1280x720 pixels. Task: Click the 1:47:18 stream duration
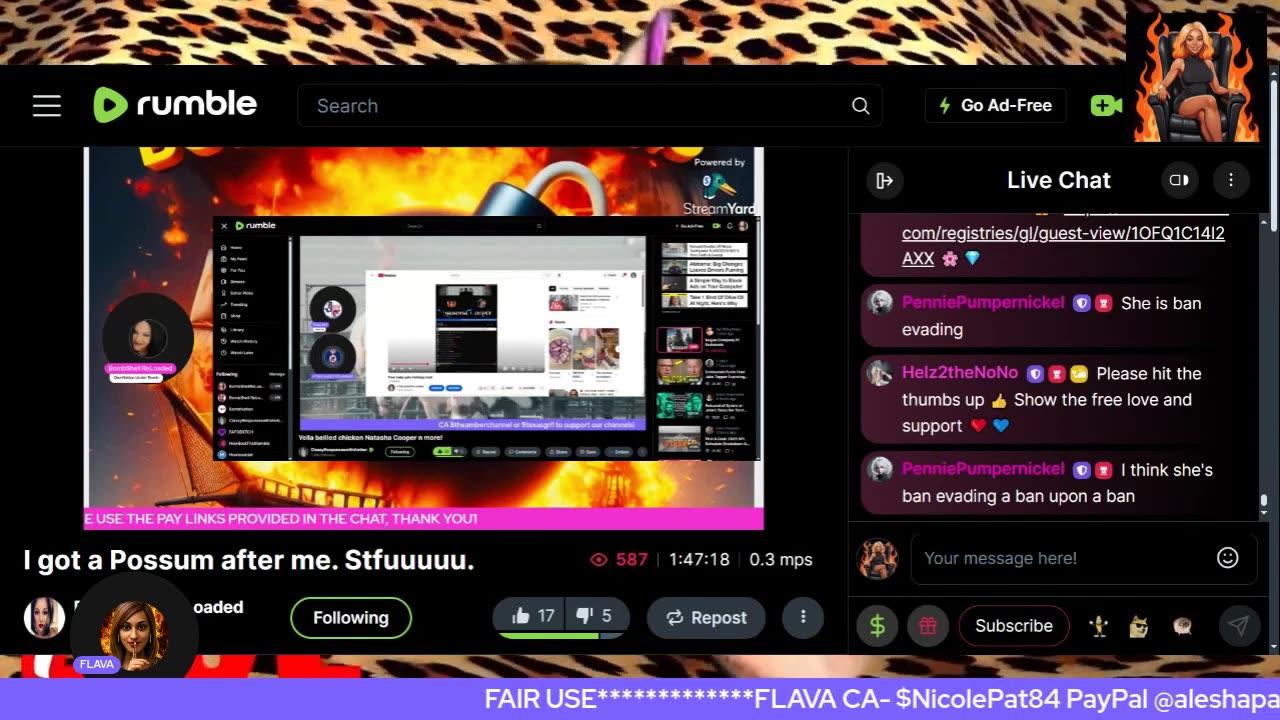699,560
